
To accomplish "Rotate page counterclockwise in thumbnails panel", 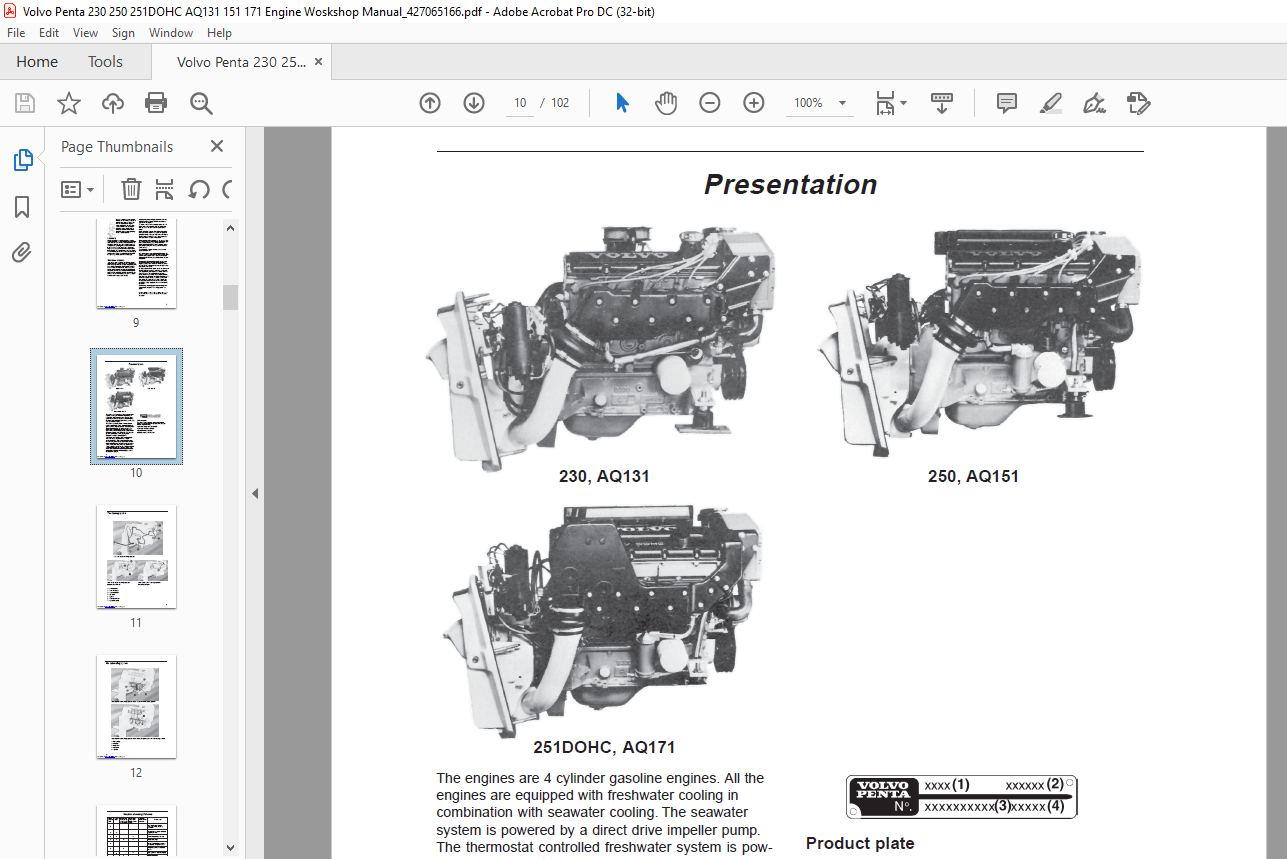I will tap(199, 189).
